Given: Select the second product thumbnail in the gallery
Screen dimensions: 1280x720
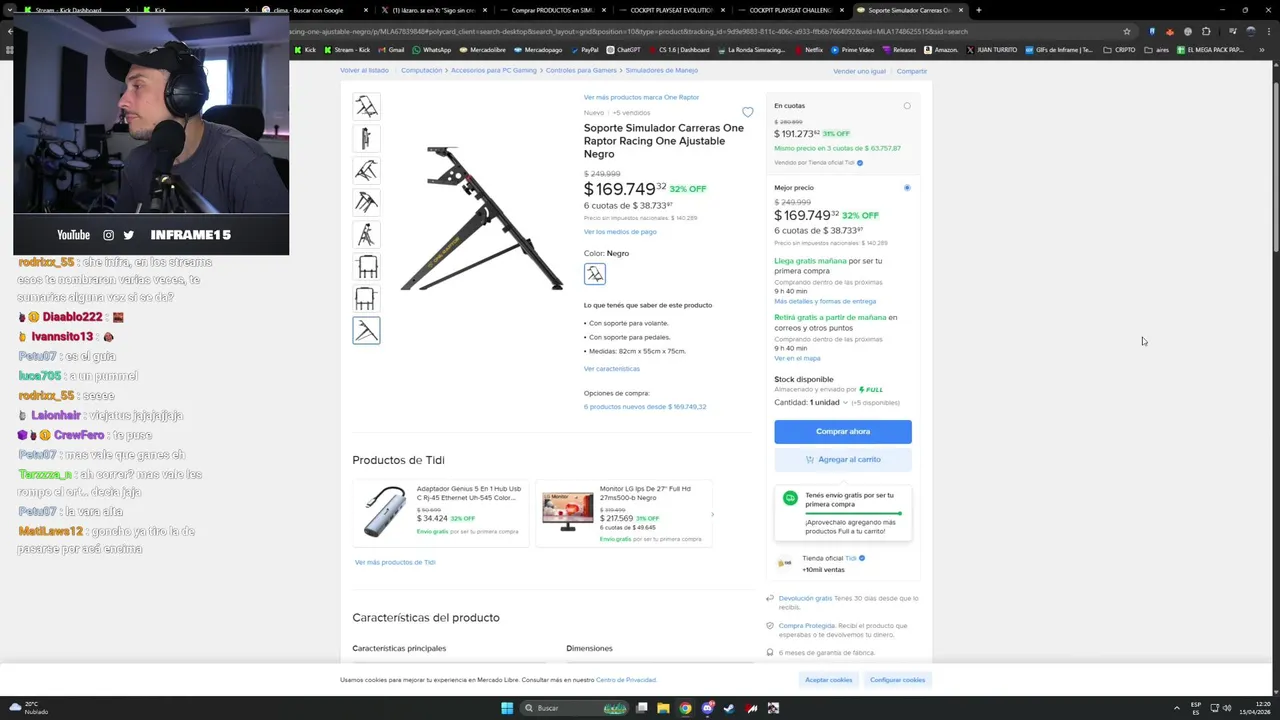Looking at the screenshot, I should 366,138.
